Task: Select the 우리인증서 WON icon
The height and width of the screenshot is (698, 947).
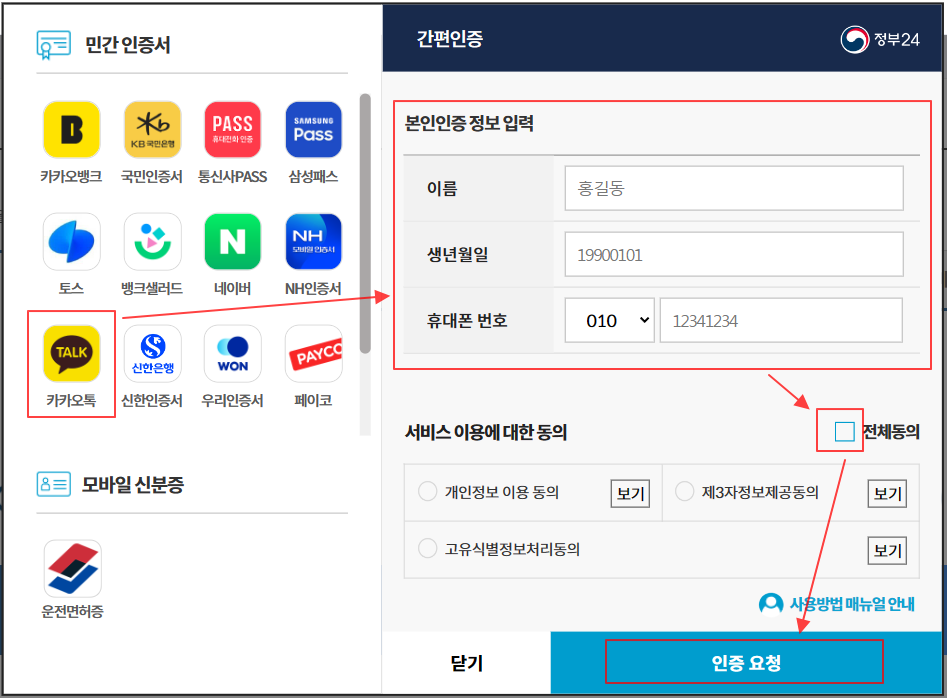Action: pos(233,354)
